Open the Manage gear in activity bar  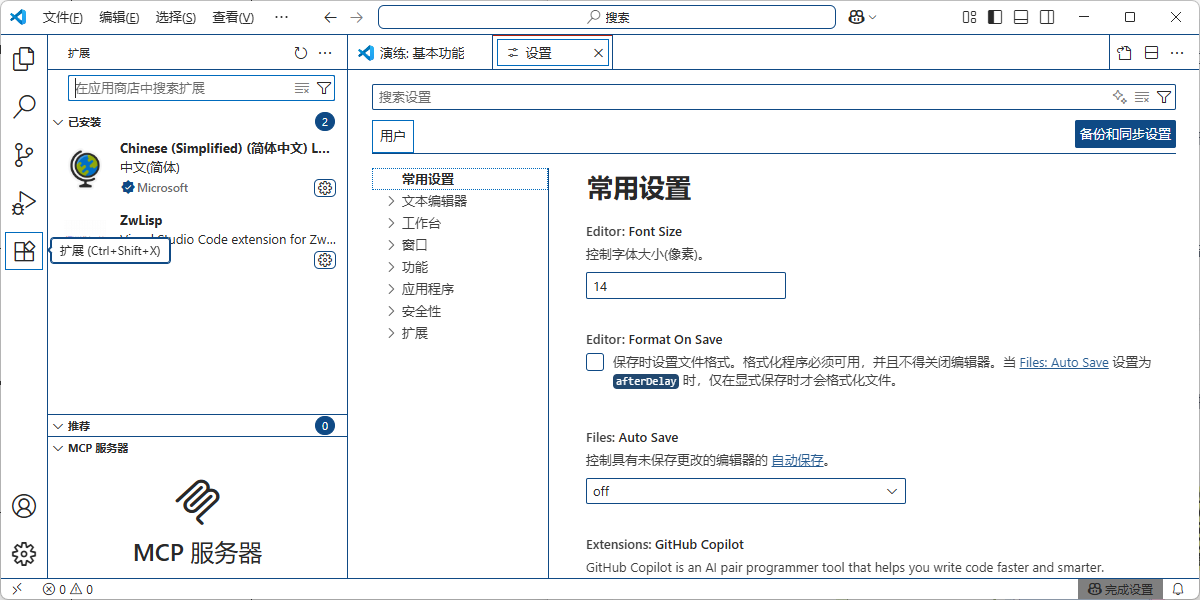tap(24, 553)
